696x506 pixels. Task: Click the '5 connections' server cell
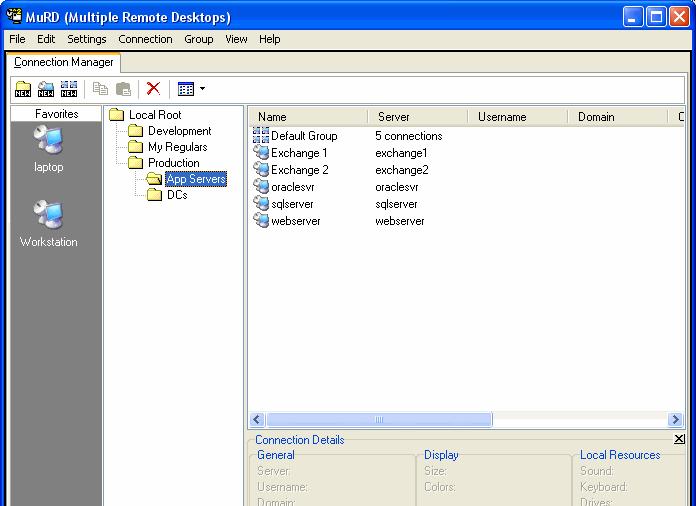coord(409,136)
